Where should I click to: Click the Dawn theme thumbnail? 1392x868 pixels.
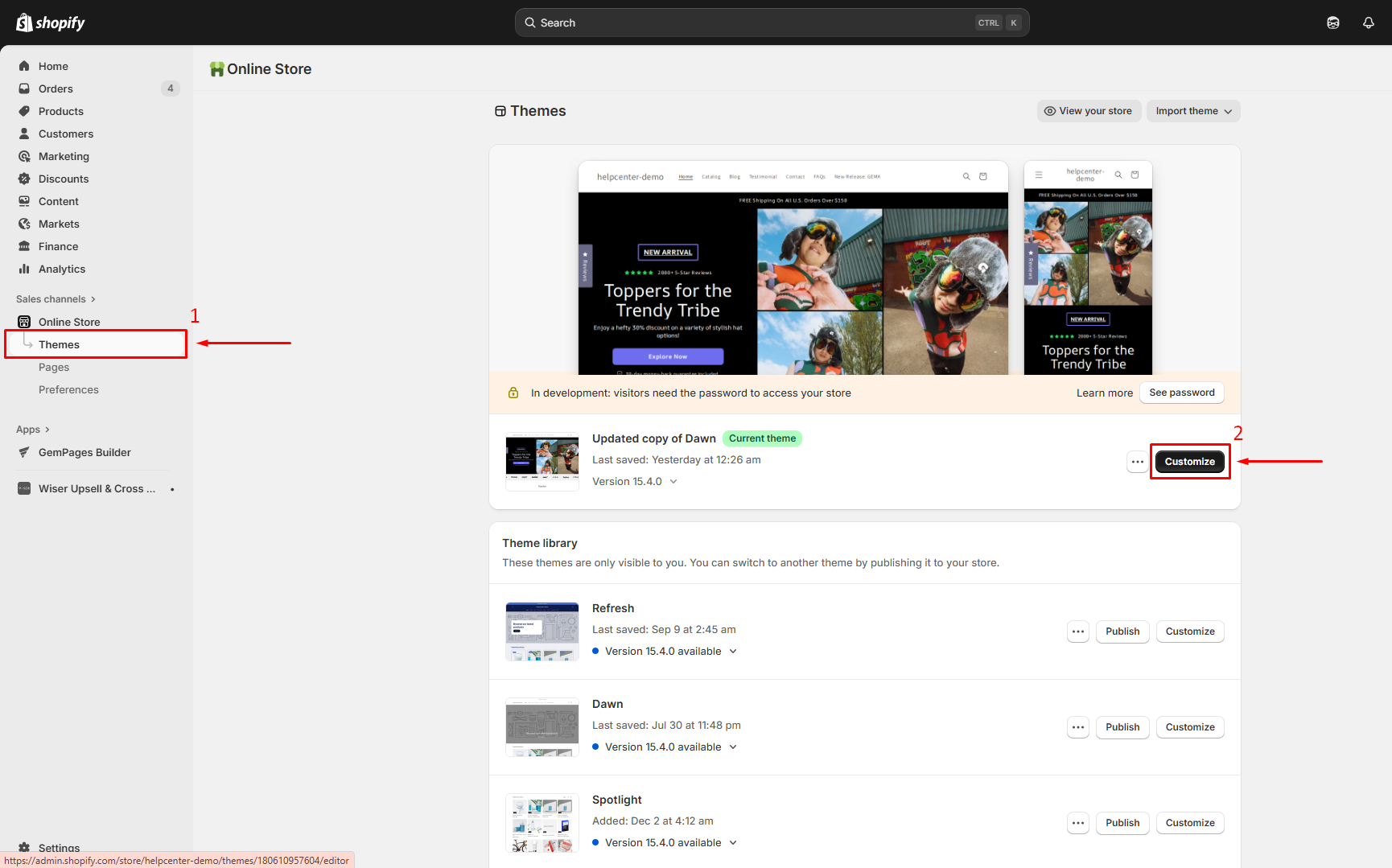click(x=542, y=727)
